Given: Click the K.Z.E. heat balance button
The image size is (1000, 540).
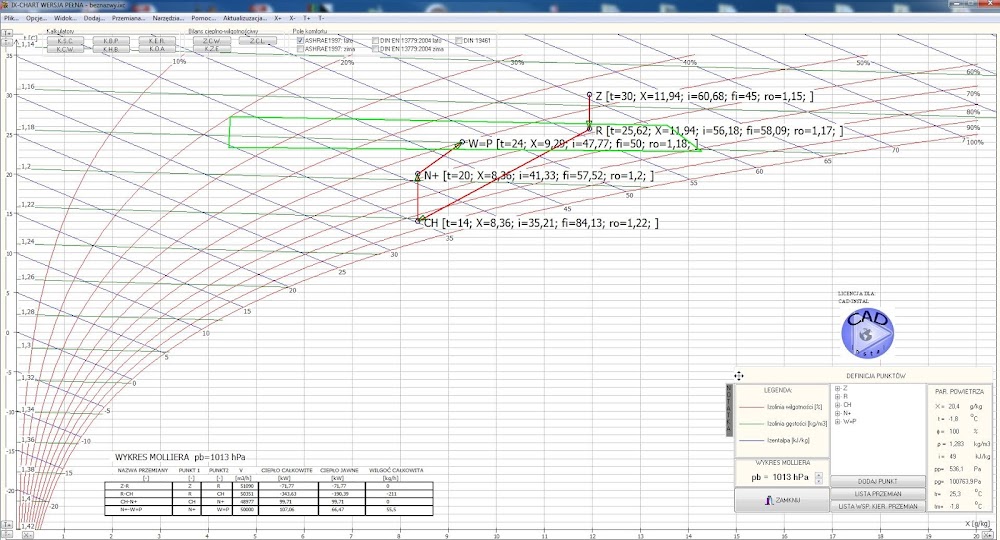Looking at the screenshot, I should tap(211, 49).
